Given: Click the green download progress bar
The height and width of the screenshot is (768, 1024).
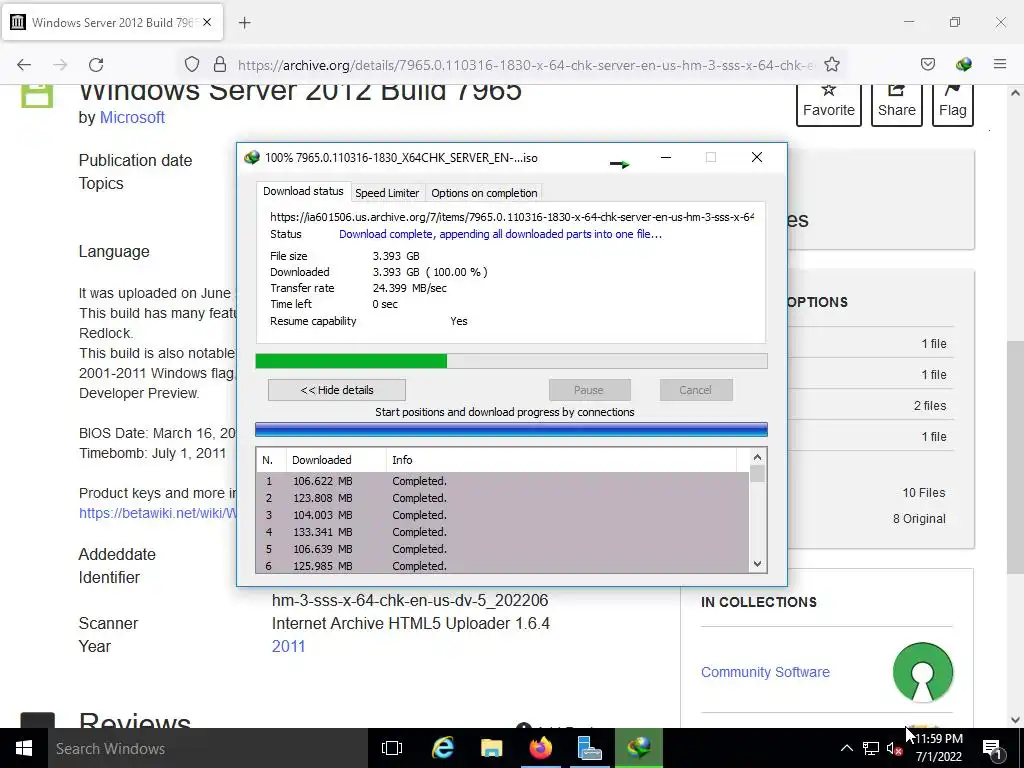Looking at the screenshot, I should coord(511,361).
